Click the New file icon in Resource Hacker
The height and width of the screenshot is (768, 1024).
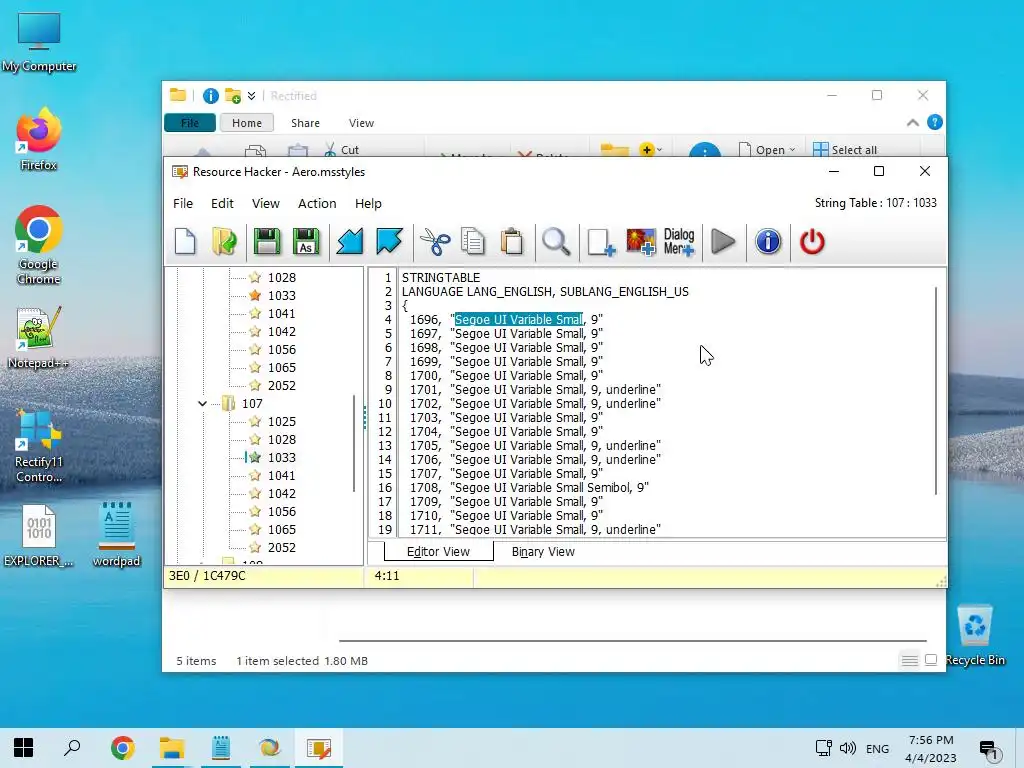tap(185, 242)
